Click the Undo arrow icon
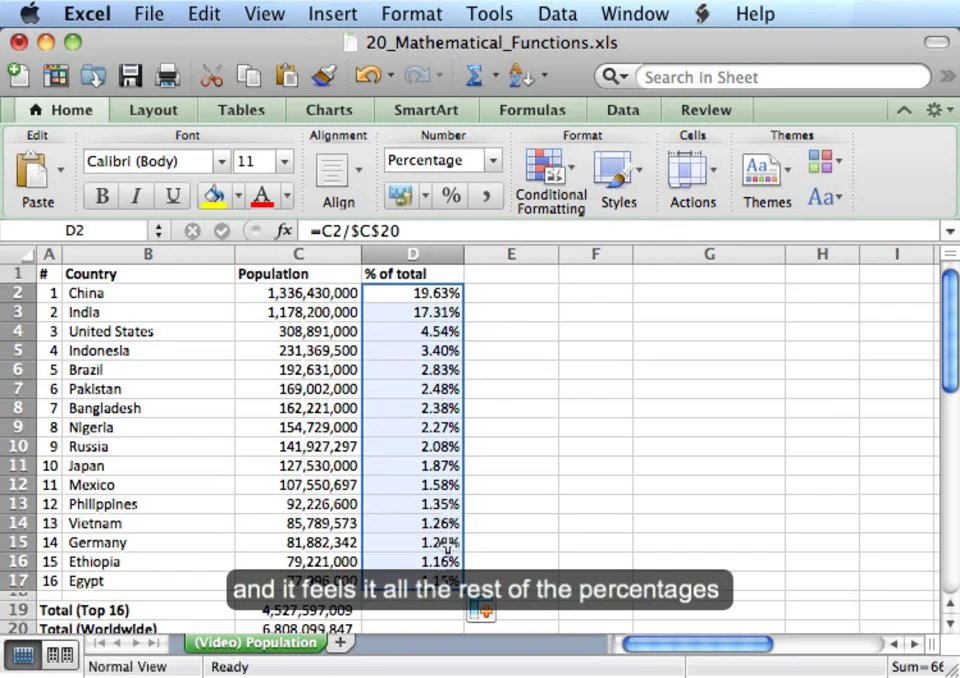Image resolution: width=960 pixels, height=678 pixels. [368, 75]
